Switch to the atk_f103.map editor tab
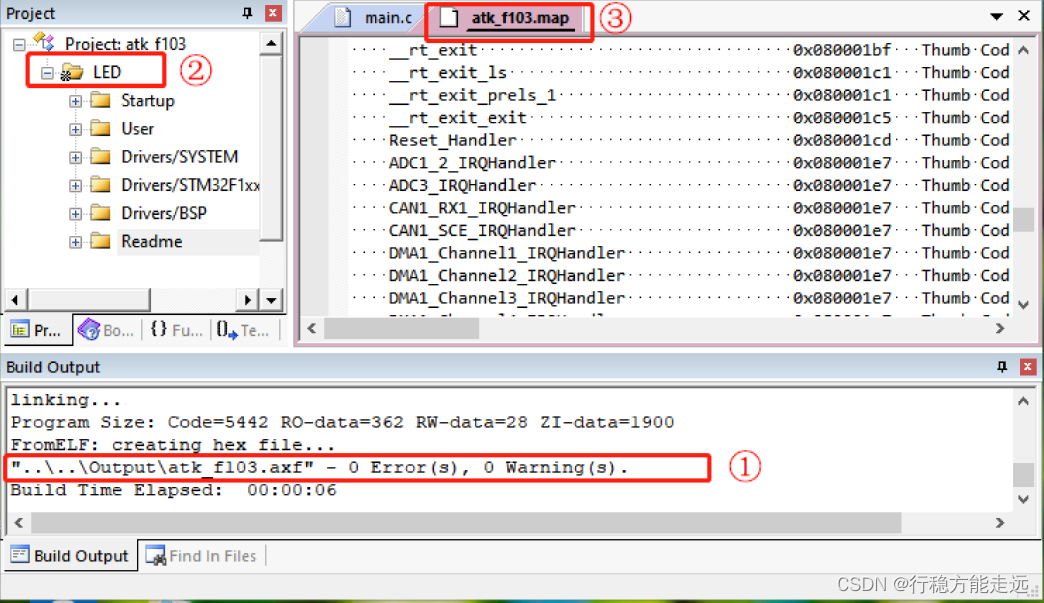The width and height of the screenshot is (1044, 603). coord(509,18)
